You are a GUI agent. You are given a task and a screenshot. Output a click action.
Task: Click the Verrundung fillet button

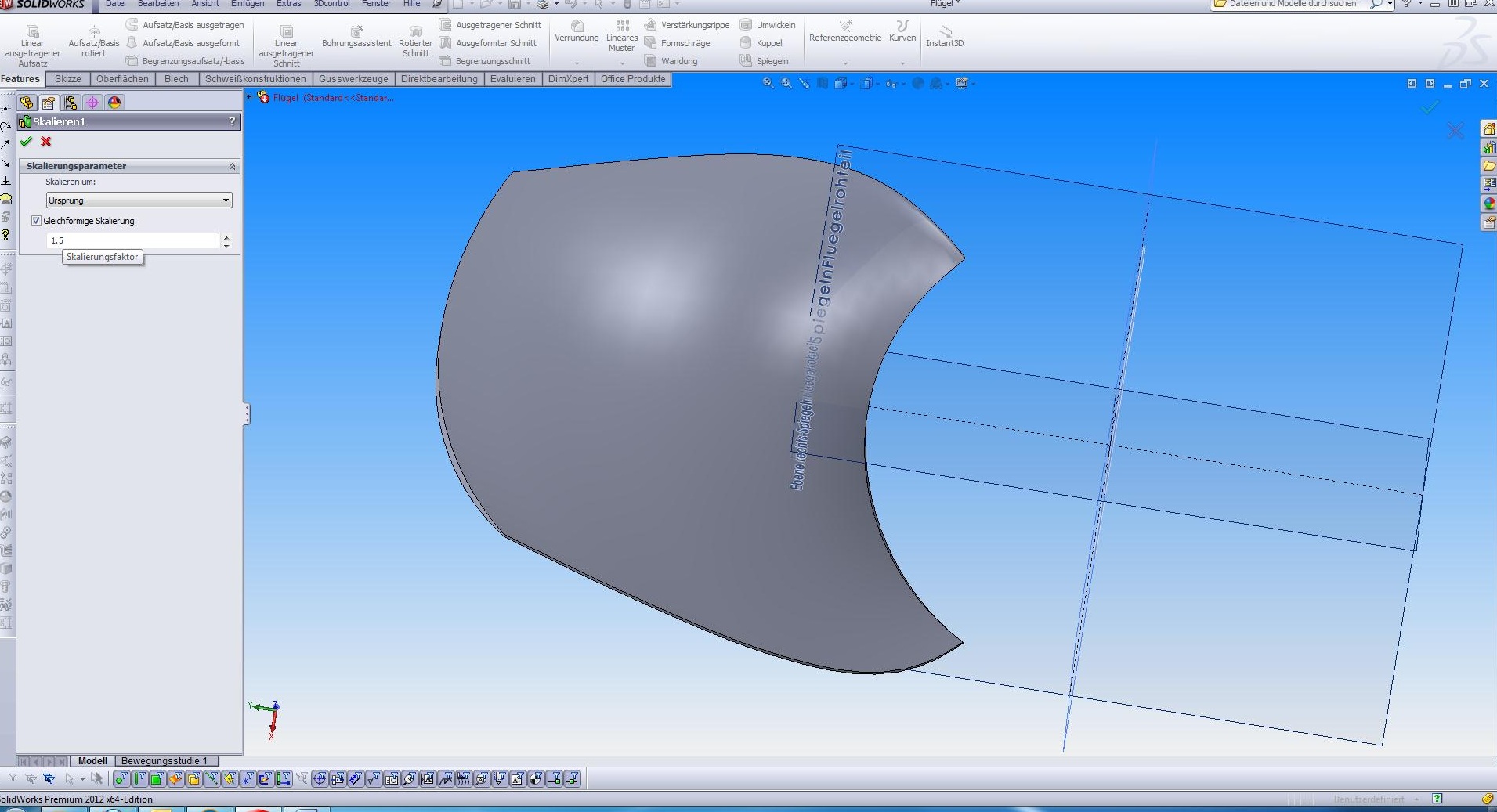(577, 31)
